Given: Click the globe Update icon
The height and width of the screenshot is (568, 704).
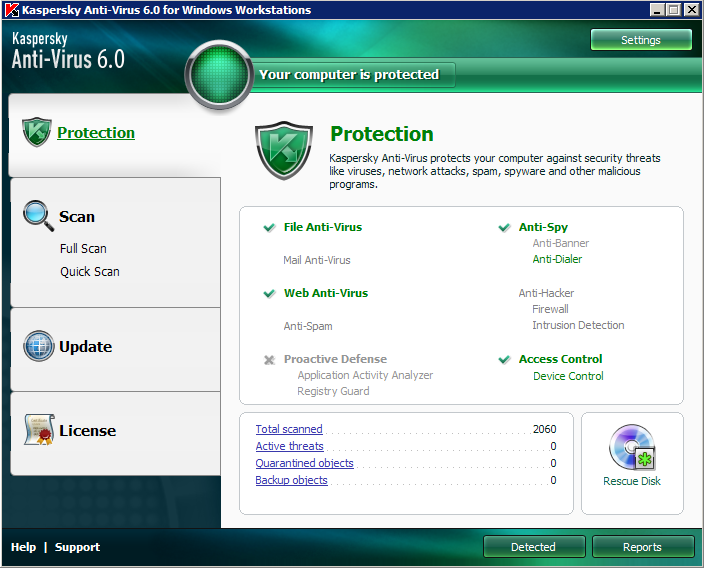Looking at the screenshot, I should coord(39,346).
